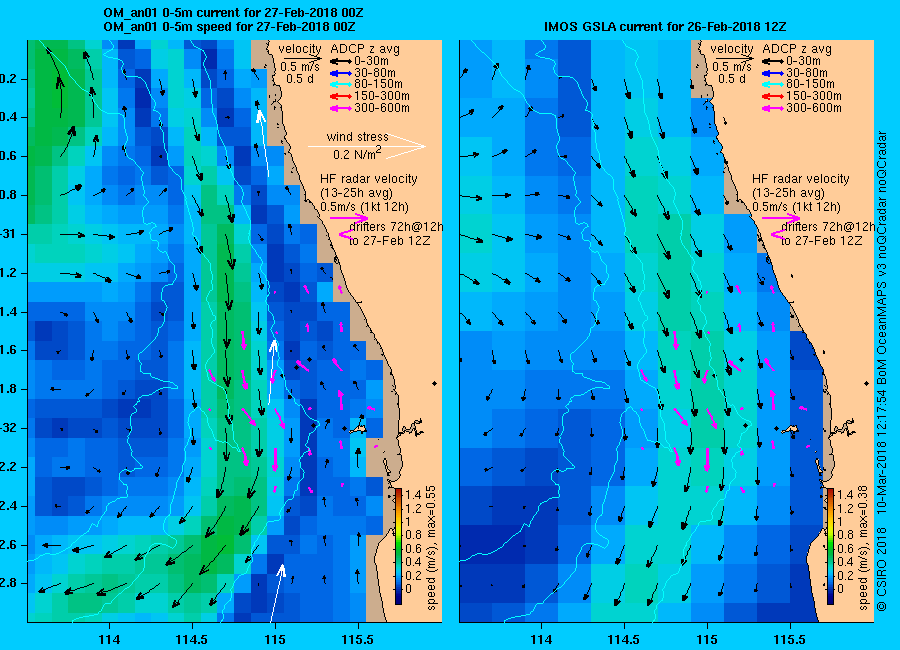Click the magenta 300-600m arrow in right legend
The width and height of the screenshot is (900, 650).
pos(773,108)
